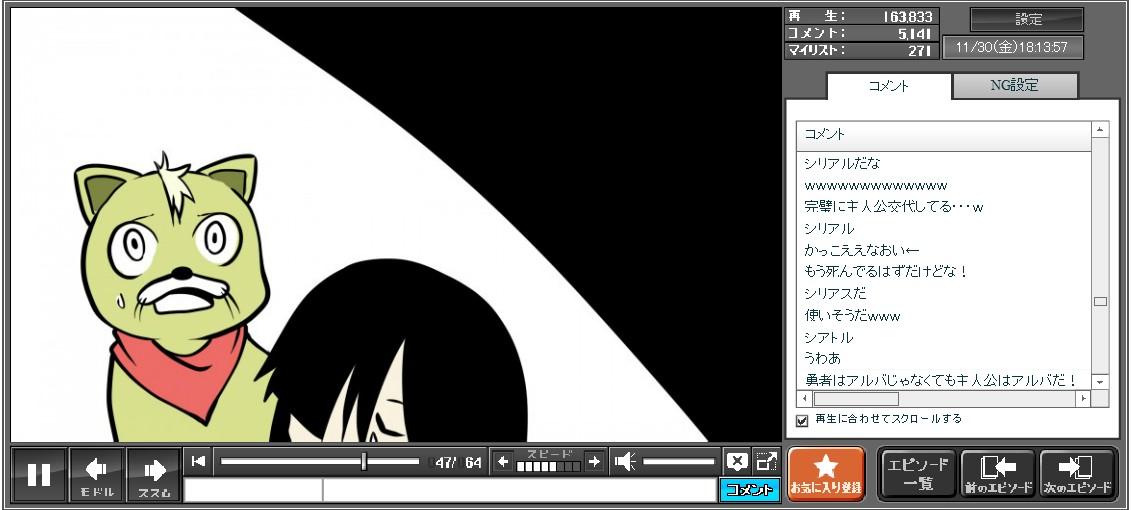
Task: Click the モドル rewind arrow button
Action: [96, 474]
